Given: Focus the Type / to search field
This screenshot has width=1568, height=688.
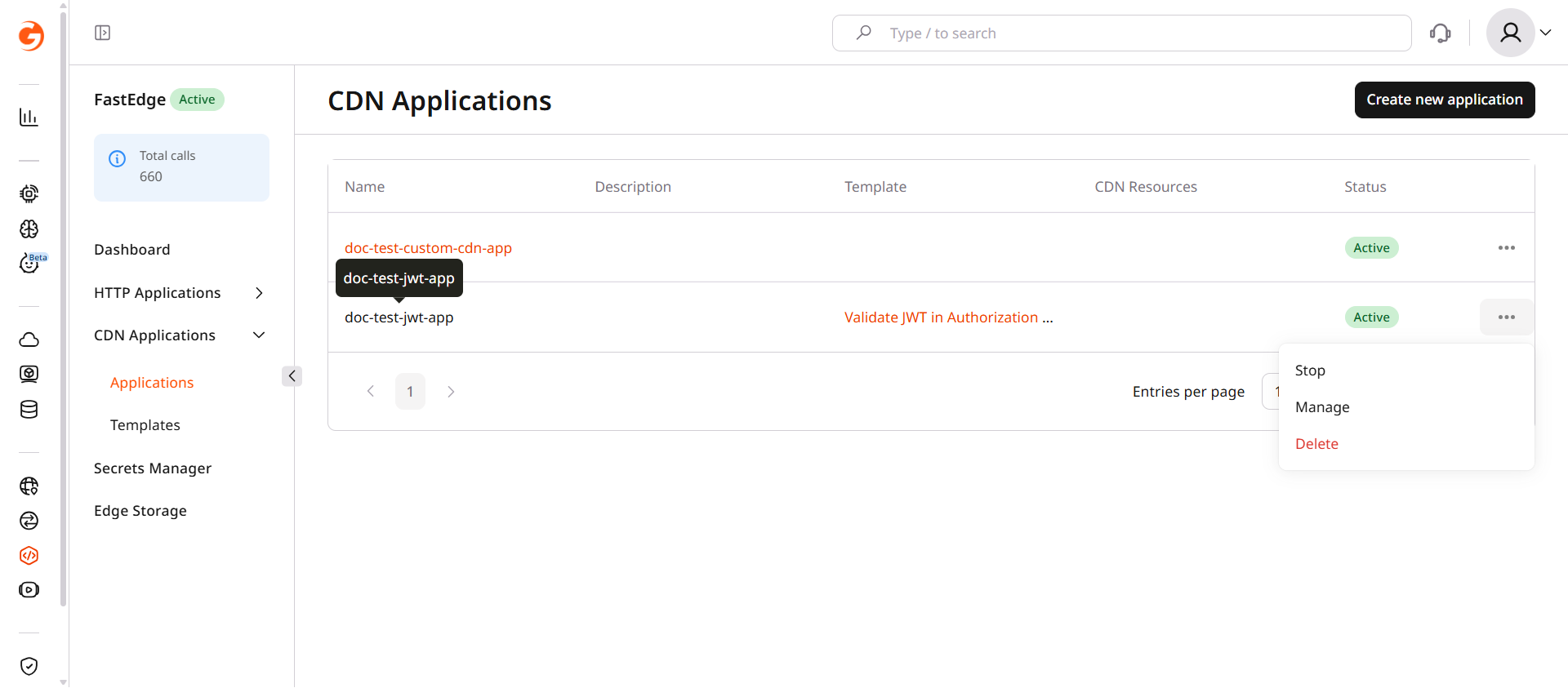Looking at the screenshot, I should 1122,33.
